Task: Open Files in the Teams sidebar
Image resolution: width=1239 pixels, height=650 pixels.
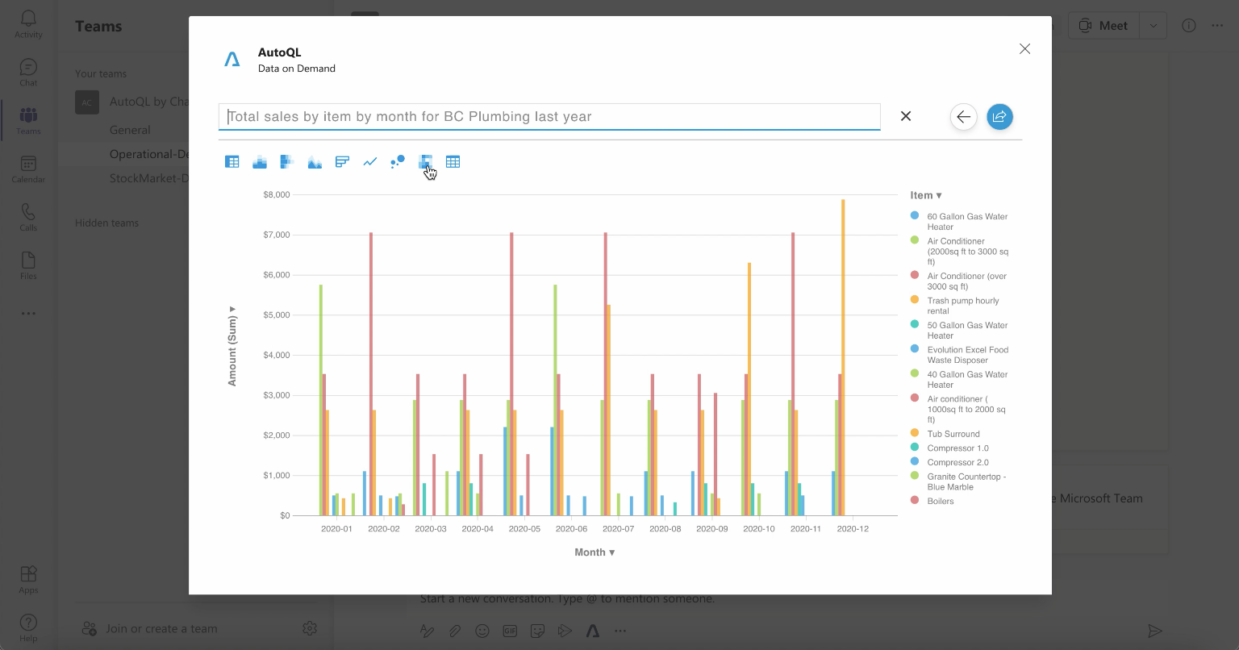Action: (28, 265)
